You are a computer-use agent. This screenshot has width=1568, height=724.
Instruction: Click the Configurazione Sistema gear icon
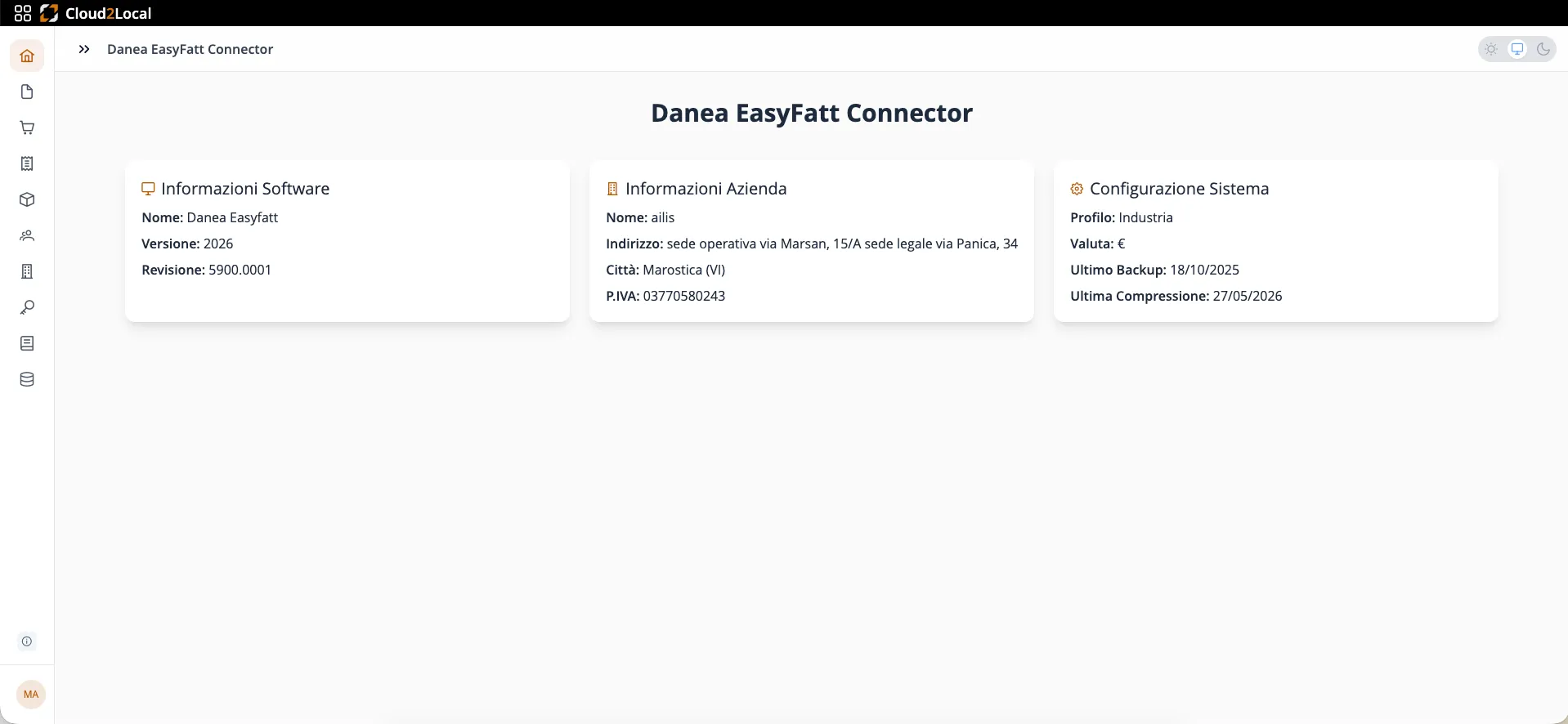1077,189
